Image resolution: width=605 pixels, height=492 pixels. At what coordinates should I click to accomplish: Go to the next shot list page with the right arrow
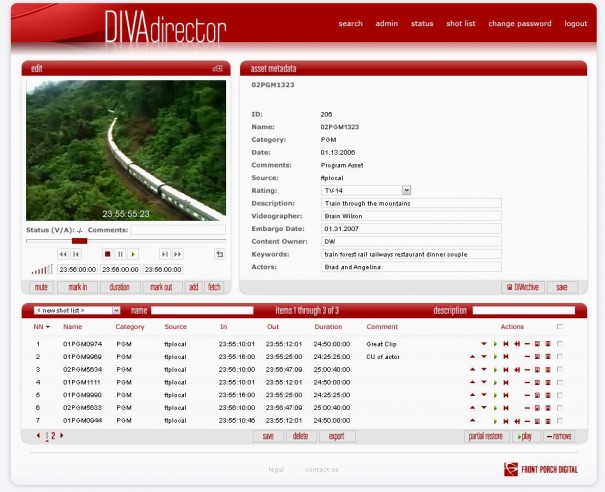(x=61, y=435)
